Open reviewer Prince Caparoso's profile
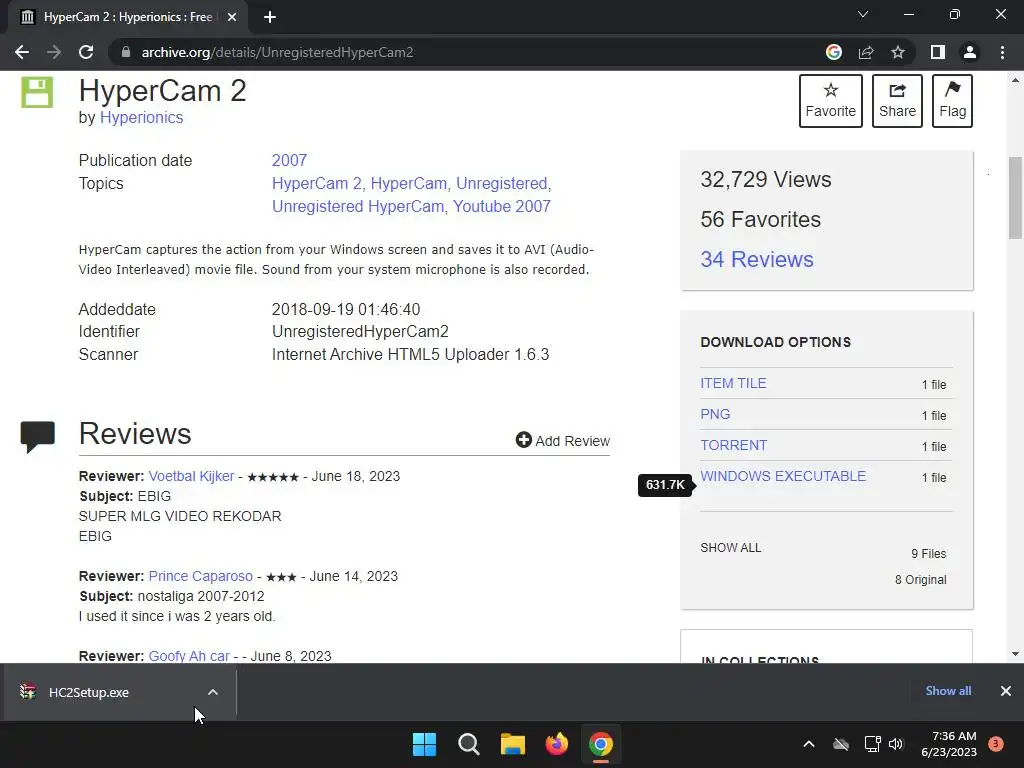Viewport: 1024px width, 768px height. click(200, 576)
